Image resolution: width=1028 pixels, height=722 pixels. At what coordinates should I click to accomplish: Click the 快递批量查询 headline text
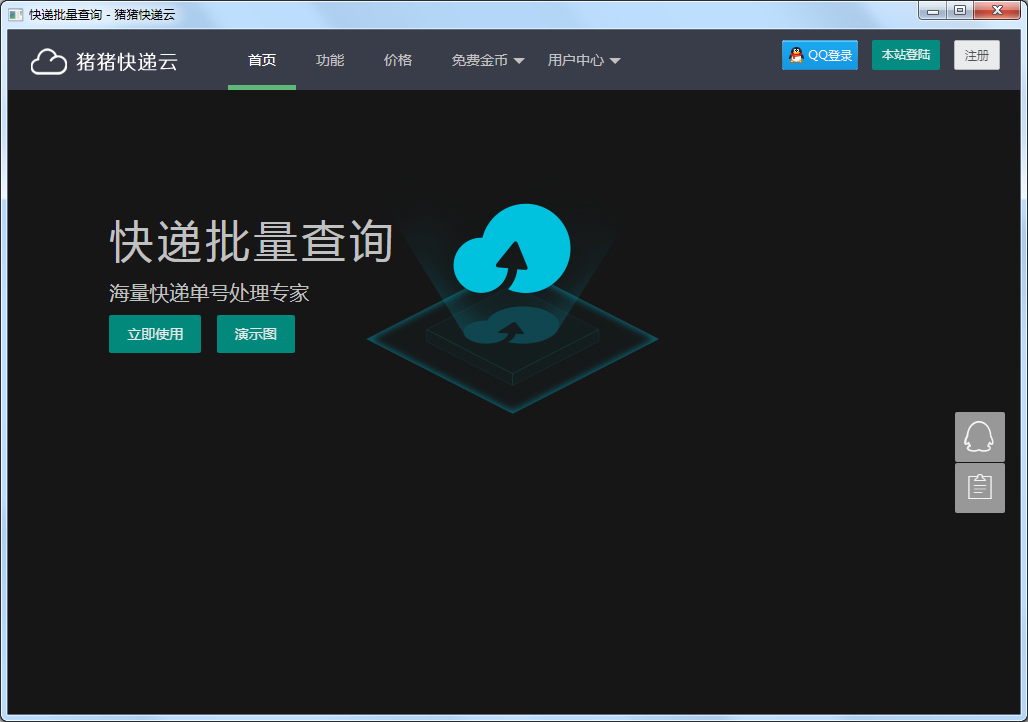pos(251,242)
